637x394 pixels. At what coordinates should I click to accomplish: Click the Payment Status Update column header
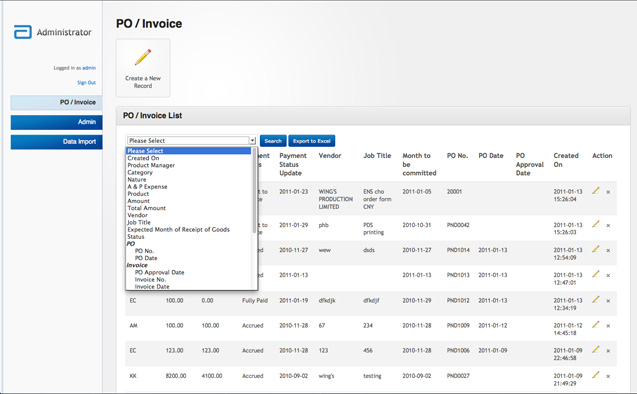tap(293, 164)
